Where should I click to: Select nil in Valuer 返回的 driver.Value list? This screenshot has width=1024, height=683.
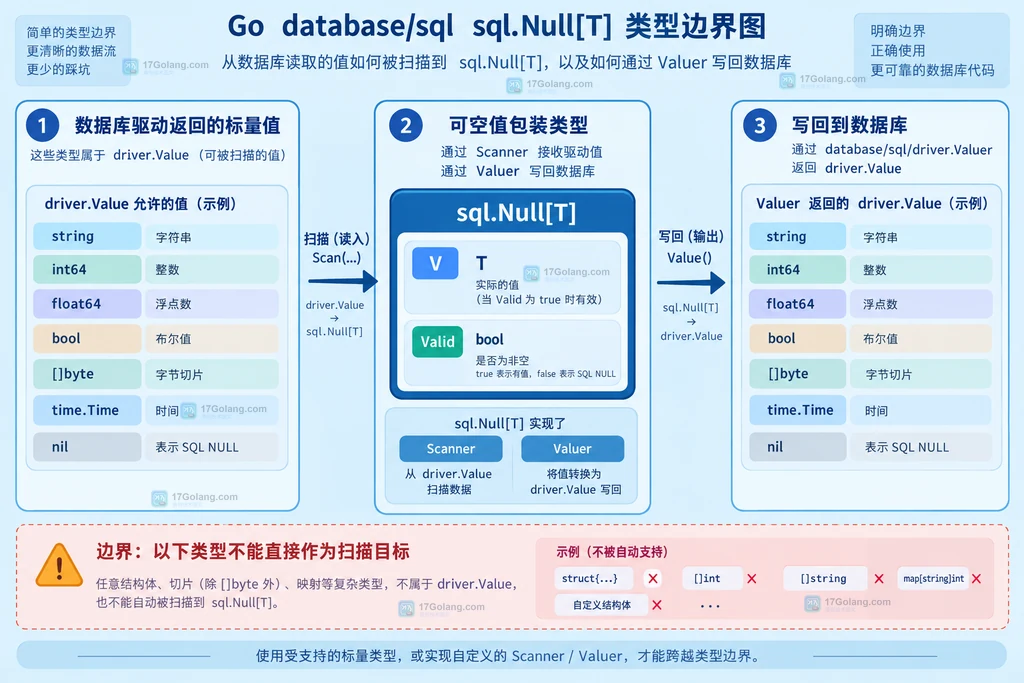(x=797, y=447)
